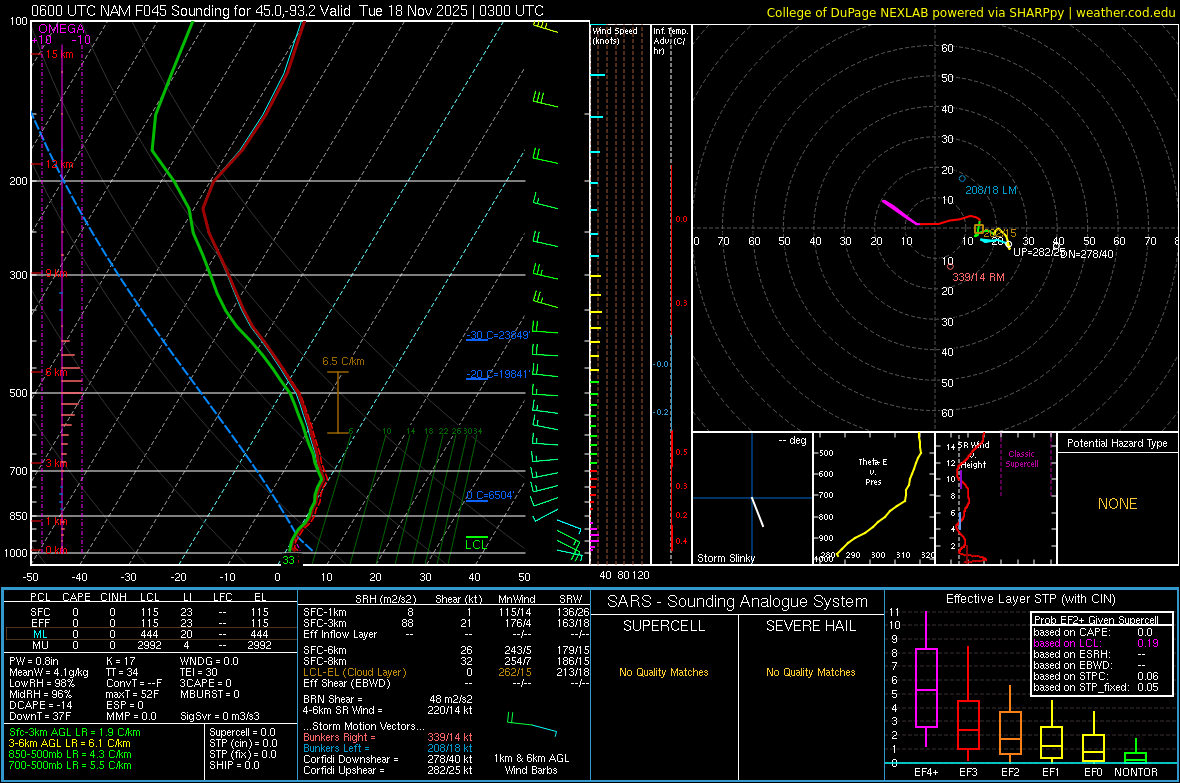Select the magenta OMEGA label
1180x783 pixels.
tap(61, 29)
